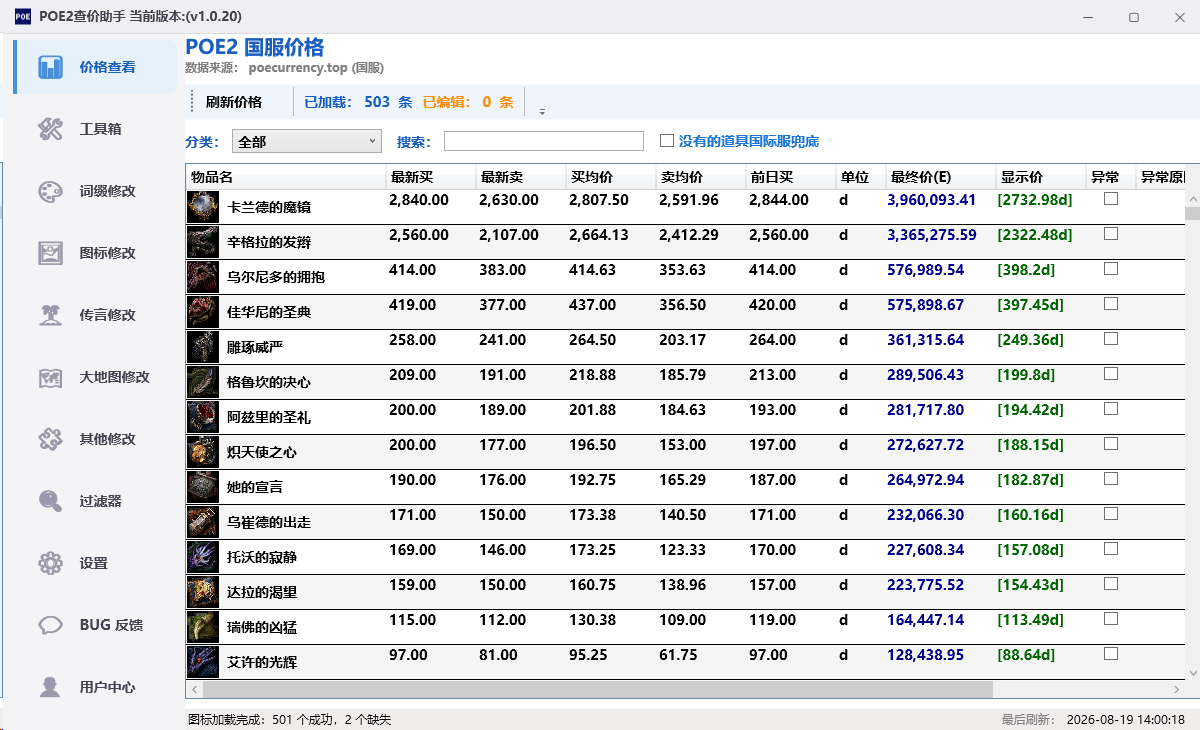
Task: Click the 瑞佛的凶猛 item icon
Action: (203, 627)
